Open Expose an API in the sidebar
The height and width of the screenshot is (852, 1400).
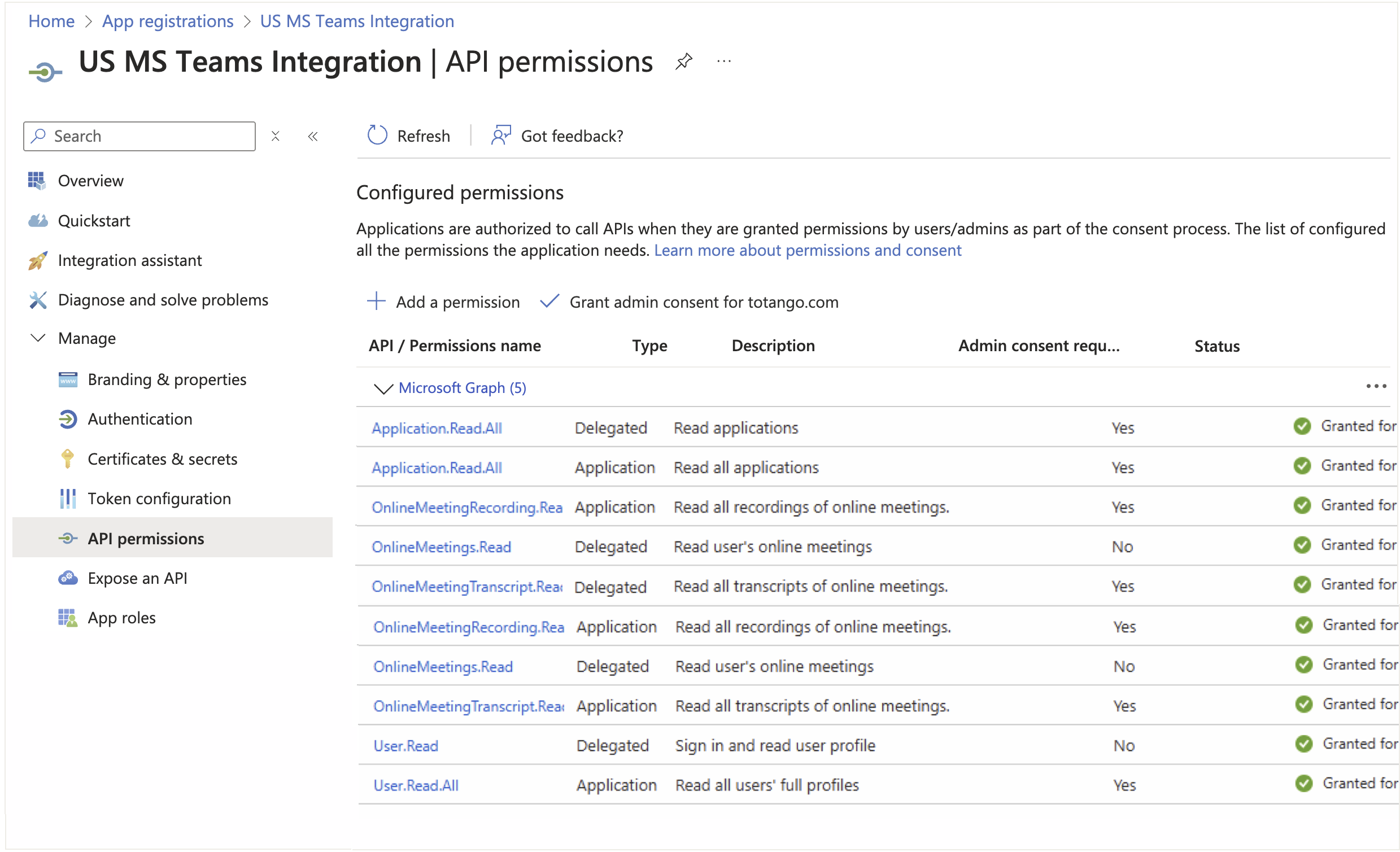click(x=137, y=578)
